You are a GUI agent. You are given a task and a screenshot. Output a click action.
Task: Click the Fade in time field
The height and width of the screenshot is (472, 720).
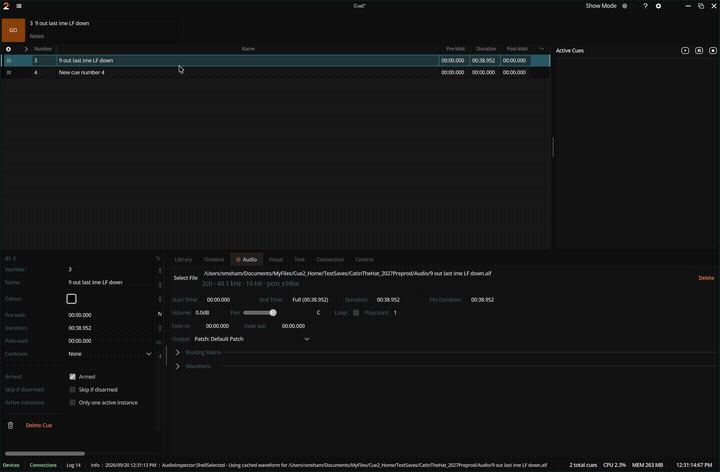[x=218, y=326]
